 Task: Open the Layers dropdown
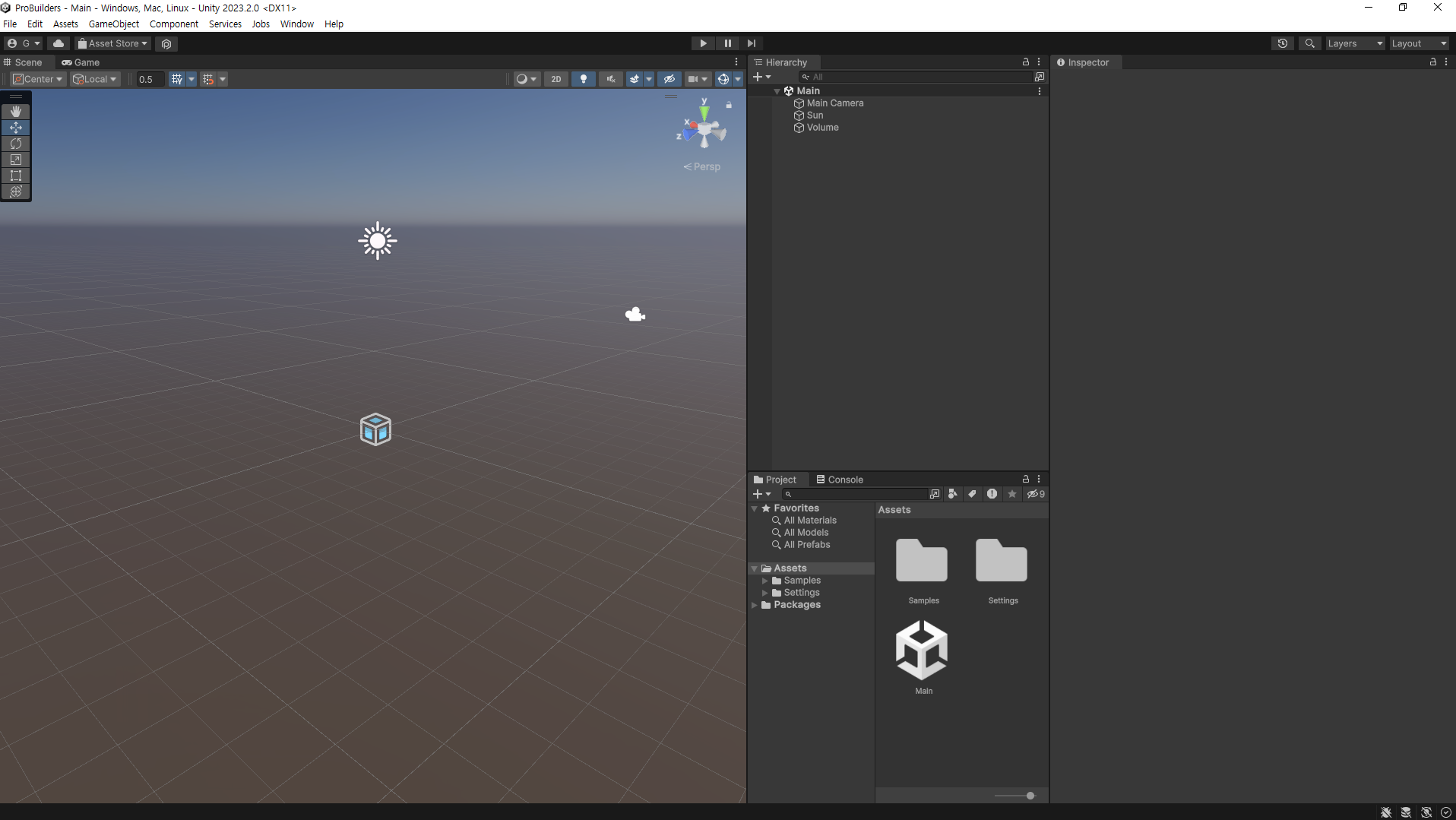tap(1355, 43)
